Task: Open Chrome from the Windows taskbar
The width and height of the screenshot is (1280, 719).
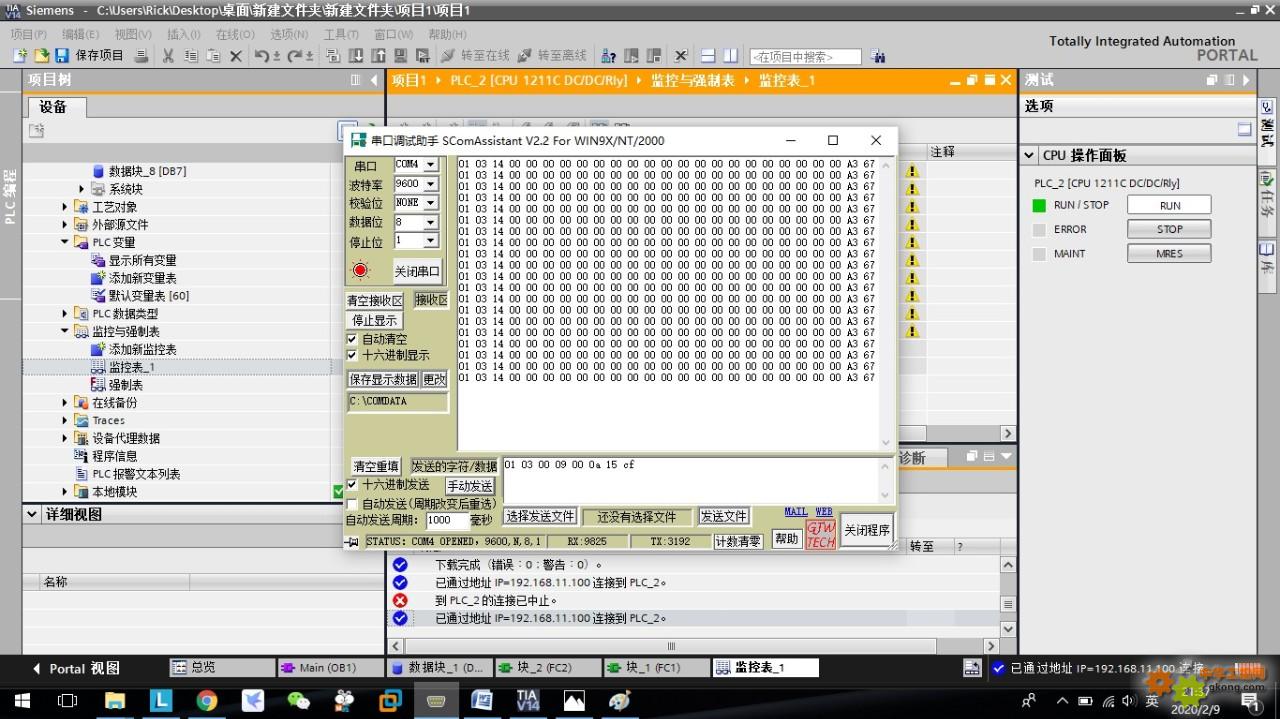Action: (x=207, y=700)
